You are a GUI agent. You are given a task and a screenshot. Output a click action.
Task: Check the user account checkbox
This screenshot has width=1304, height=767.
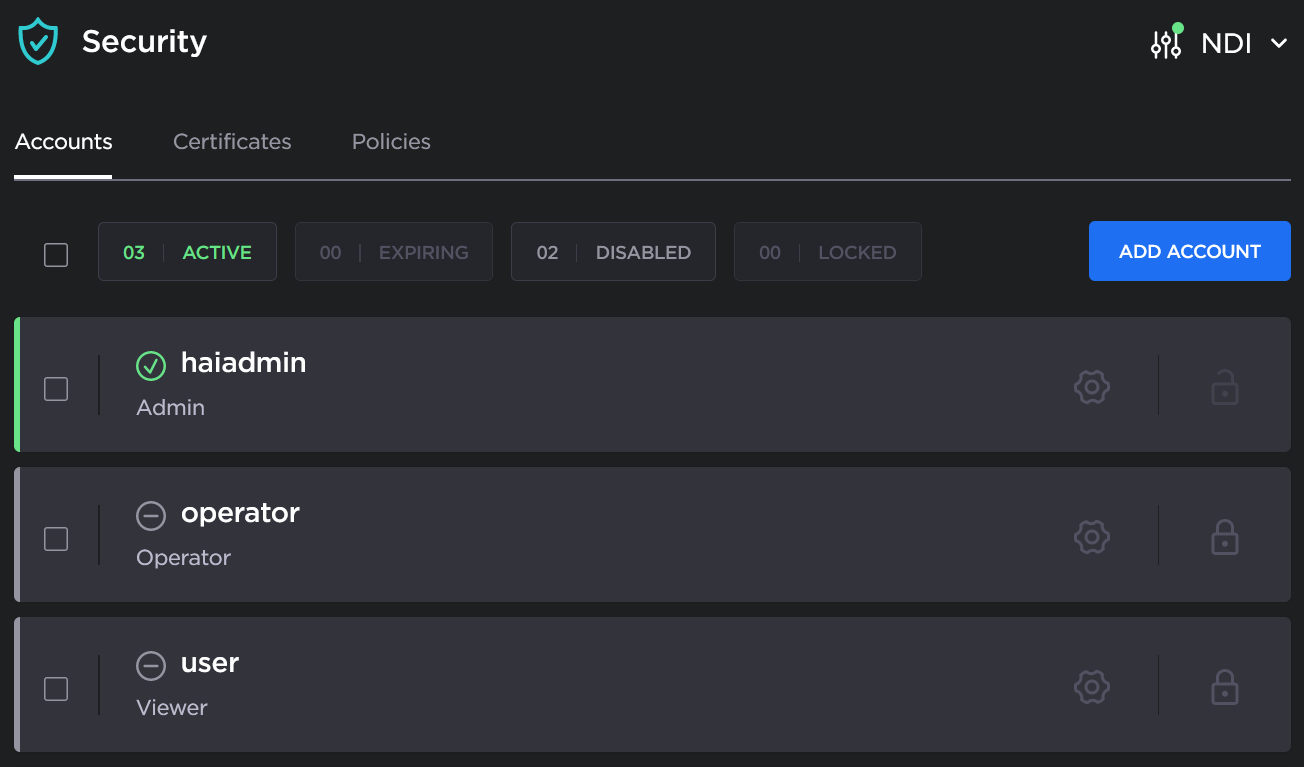point(56,689)
